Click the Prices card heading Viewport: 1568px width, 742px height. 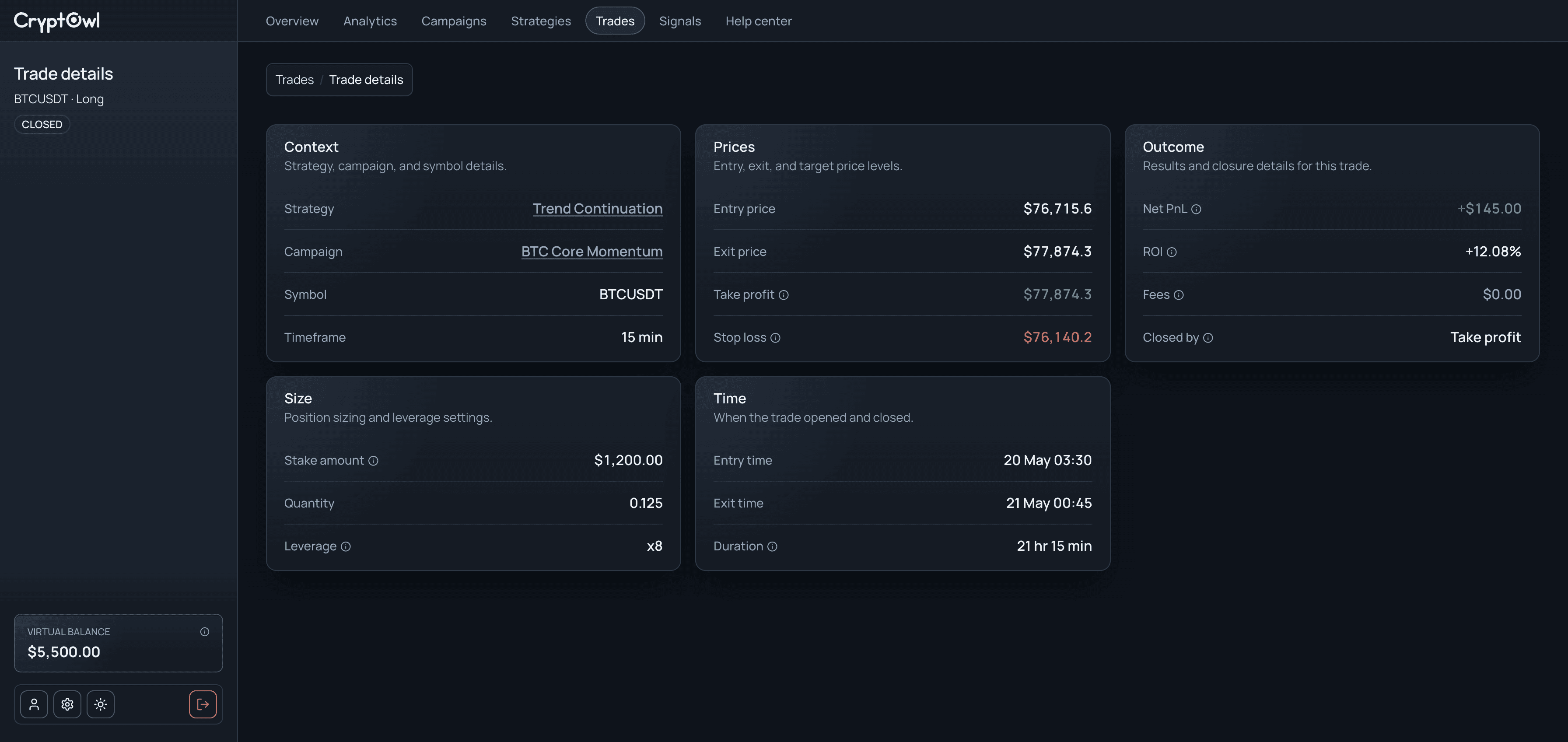click(x=734, y=147)
